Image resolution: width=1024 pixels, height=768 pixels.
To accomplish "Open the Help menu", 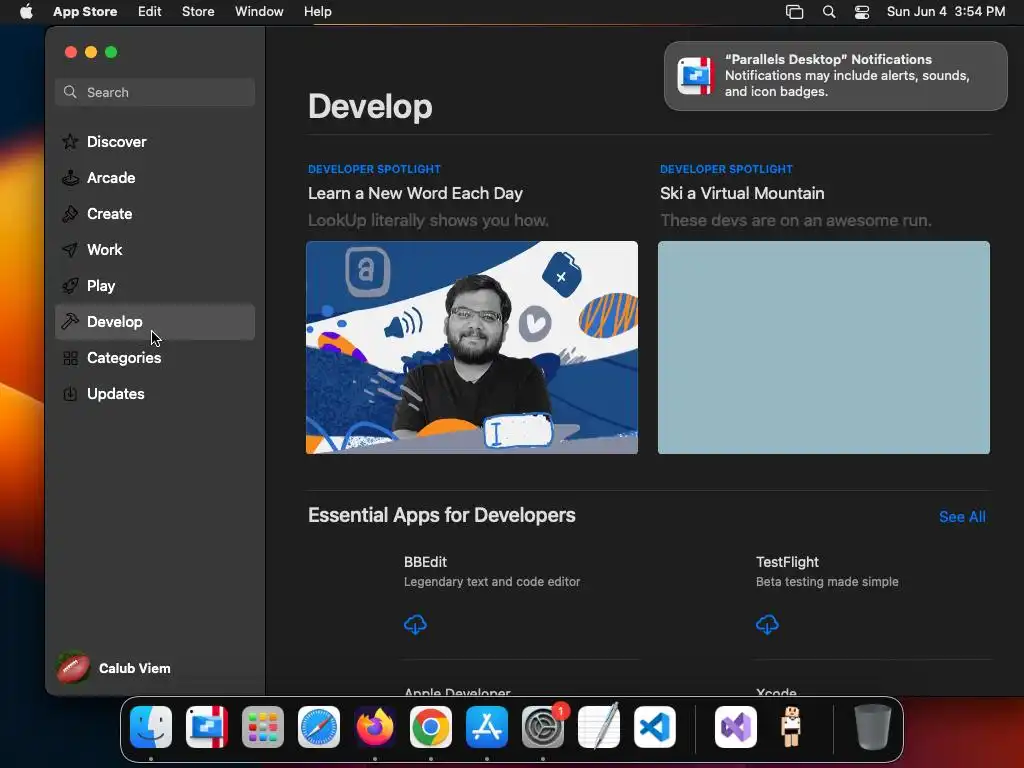I will [317, 12].
